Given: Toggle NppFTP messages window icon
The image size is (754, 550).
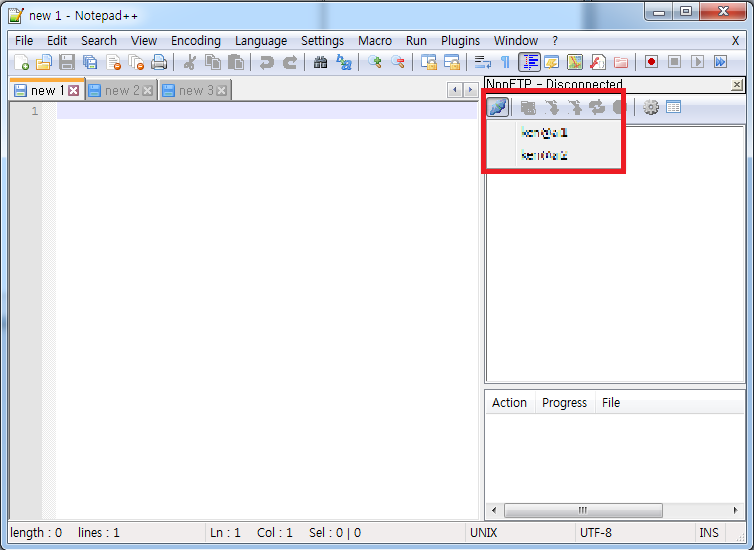Looking at the screenshot, I should coord(674,107).
